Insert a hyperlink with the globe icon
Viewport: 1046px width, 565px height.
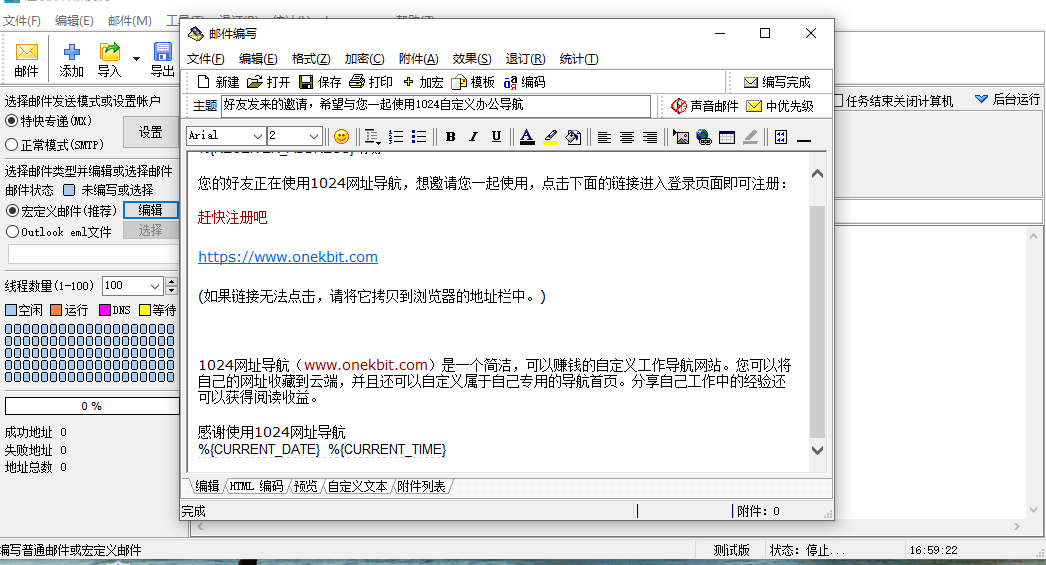pos(704,137)
